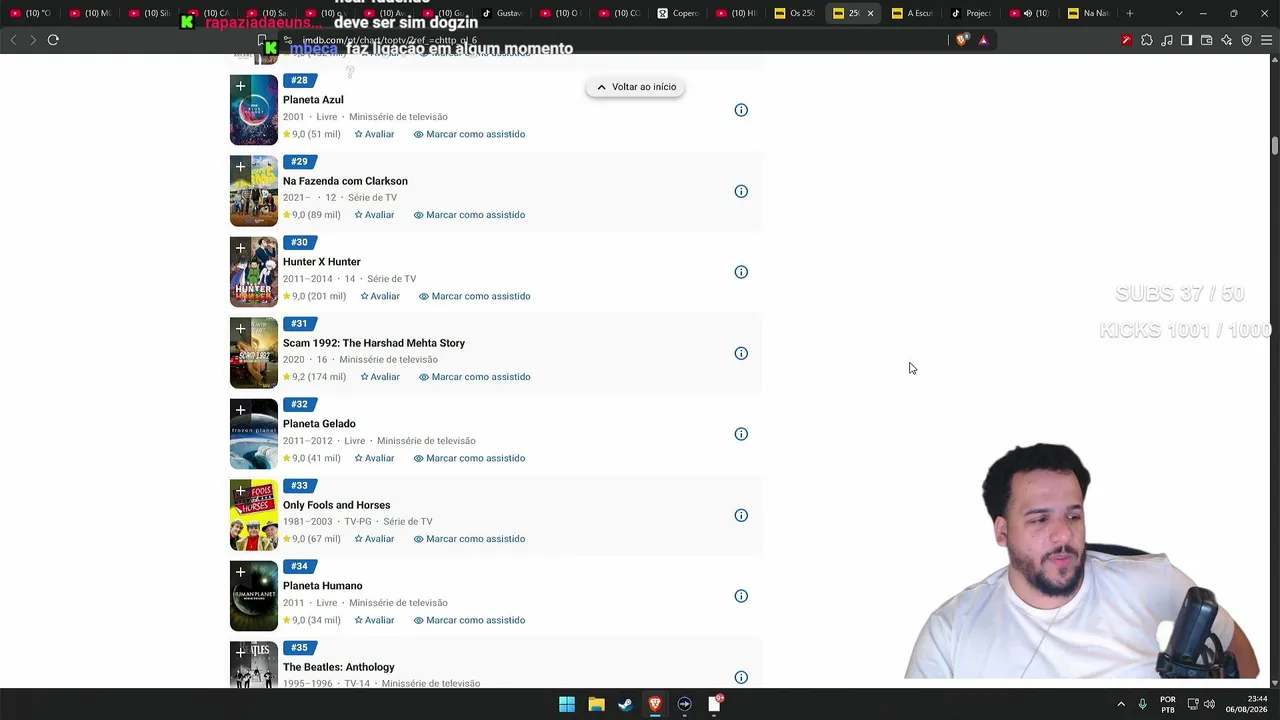Open info for The Beatles: Anthology
Screen dimensions: 1280x720
[741, 677]
